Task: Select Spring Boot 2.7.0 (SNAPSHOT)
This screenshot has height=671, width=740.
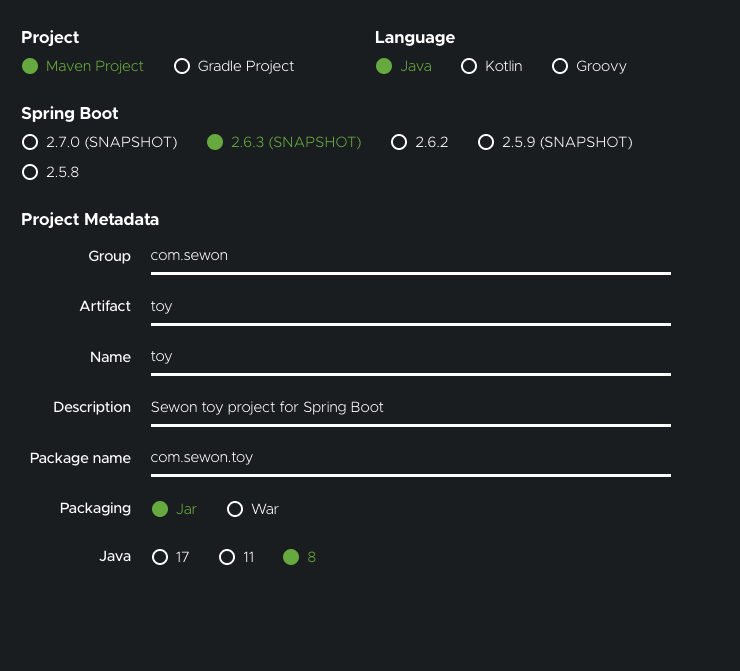Action: (30, 142)
